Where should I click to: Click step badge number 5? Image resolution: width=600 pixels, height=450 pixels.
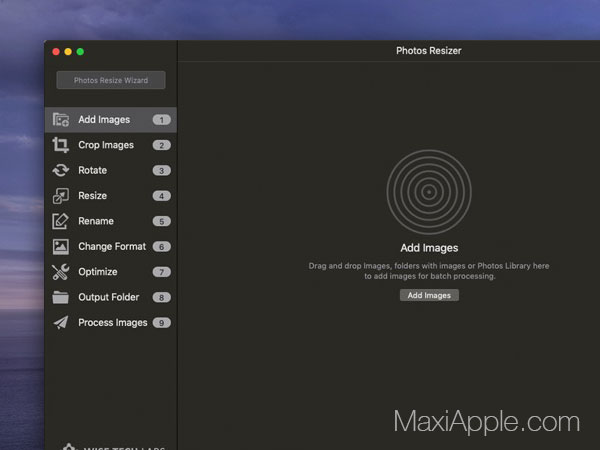[161, 221]
